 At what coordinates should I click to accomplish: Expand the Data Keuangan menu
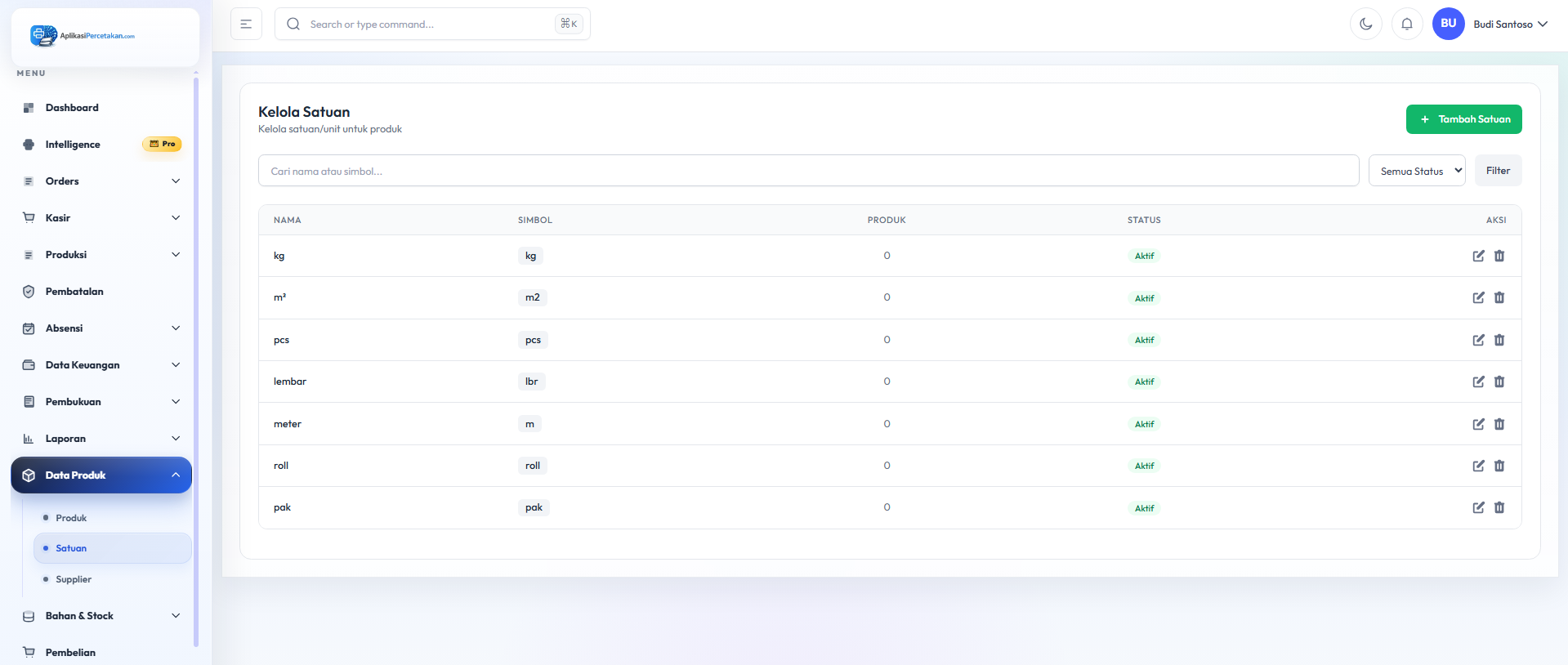101,365
